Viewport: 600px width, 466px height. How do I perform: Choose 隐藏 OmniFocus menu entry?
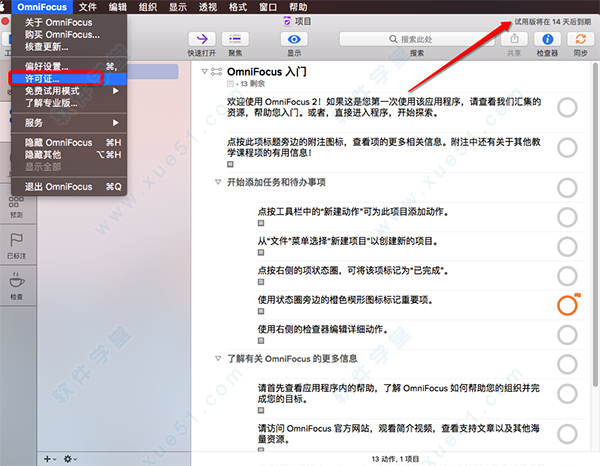click(69, 143)
